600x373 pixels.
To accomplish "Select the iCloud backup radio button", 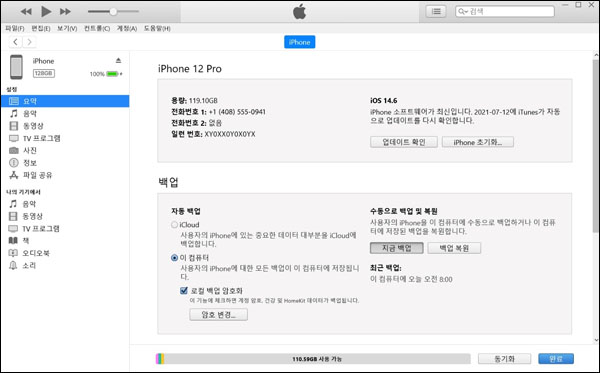I will [174, 225].
